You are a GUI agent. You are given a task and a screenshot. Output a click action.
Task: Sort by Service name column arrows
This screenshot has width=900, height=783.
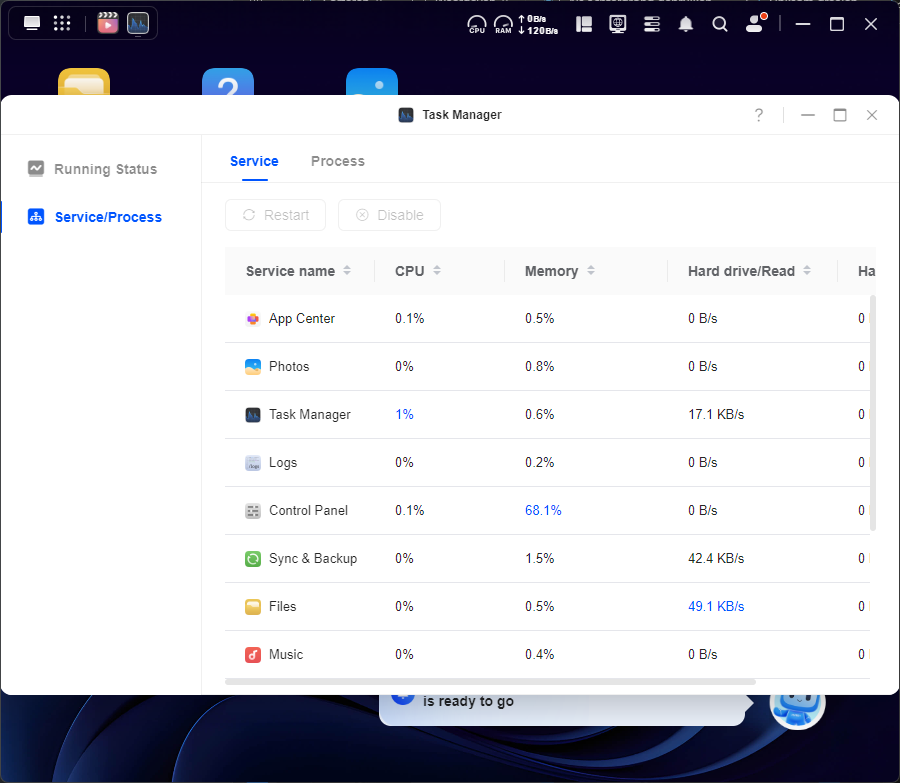click(347, 271)
